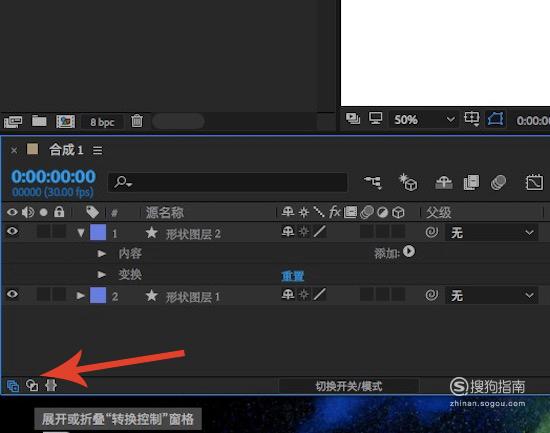Expand the 内容 property group

[102, 253]
